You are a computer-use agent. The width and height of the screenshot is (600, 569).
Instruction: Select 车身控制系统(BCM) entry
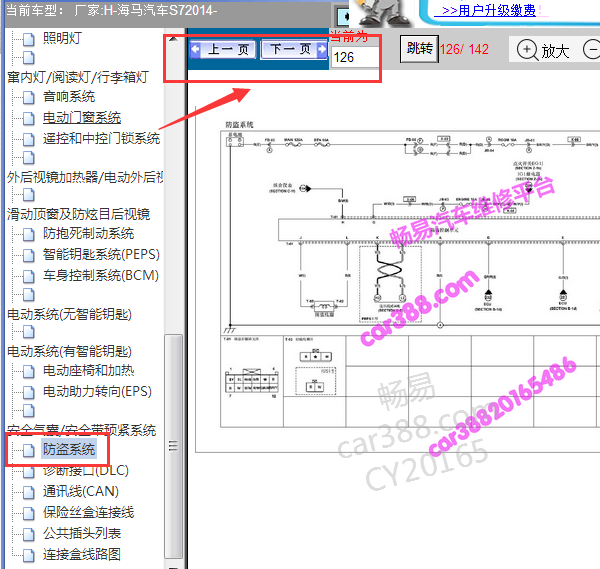click(101, 276)
